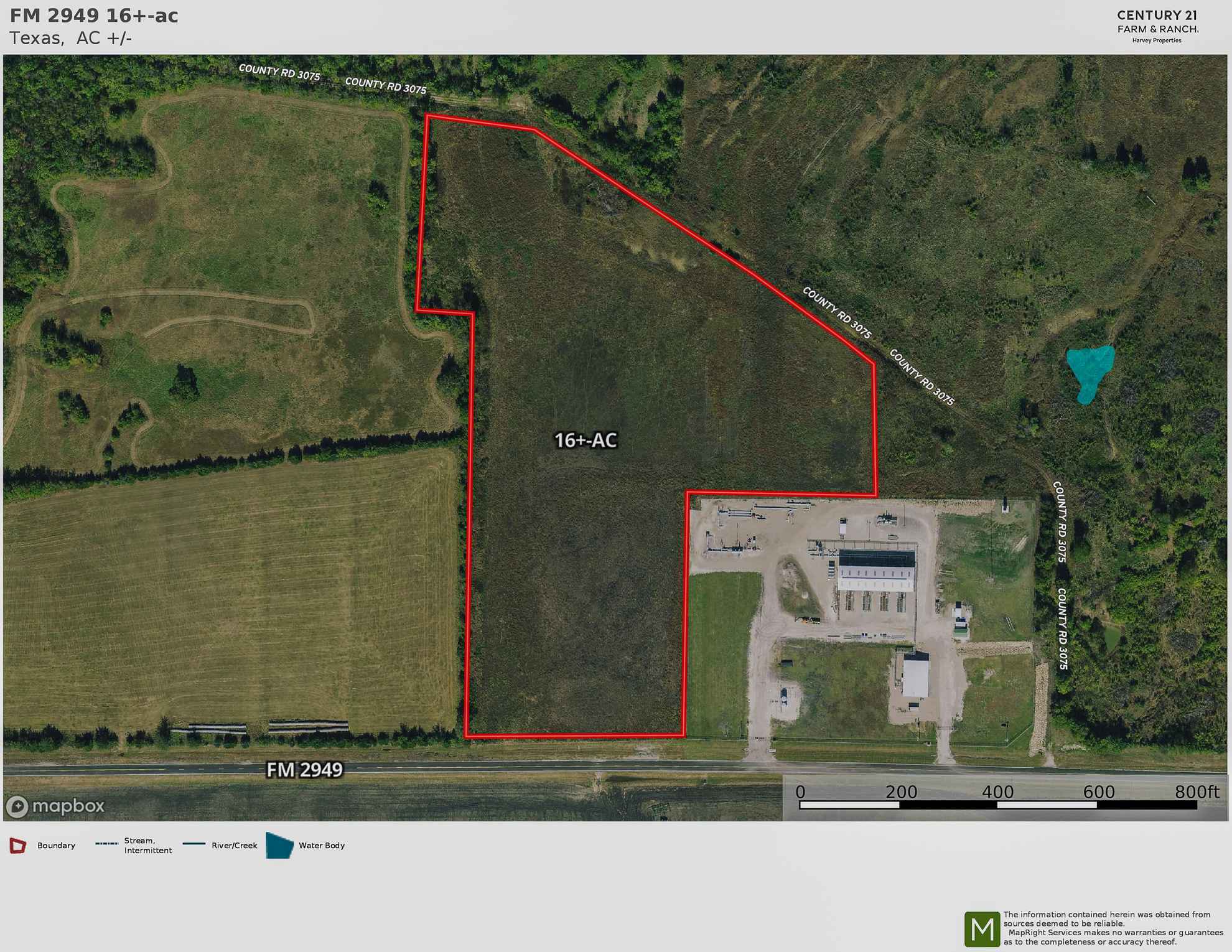Click the Stream, Intermittent legend line

pyautogui.click(x=107, y=844)
